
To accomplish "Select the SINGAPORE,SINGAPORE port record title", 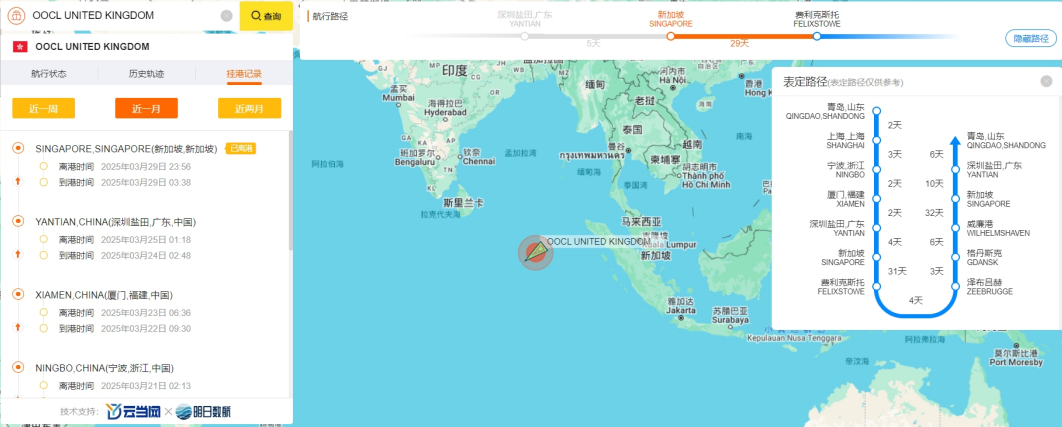I will (126, 148).
